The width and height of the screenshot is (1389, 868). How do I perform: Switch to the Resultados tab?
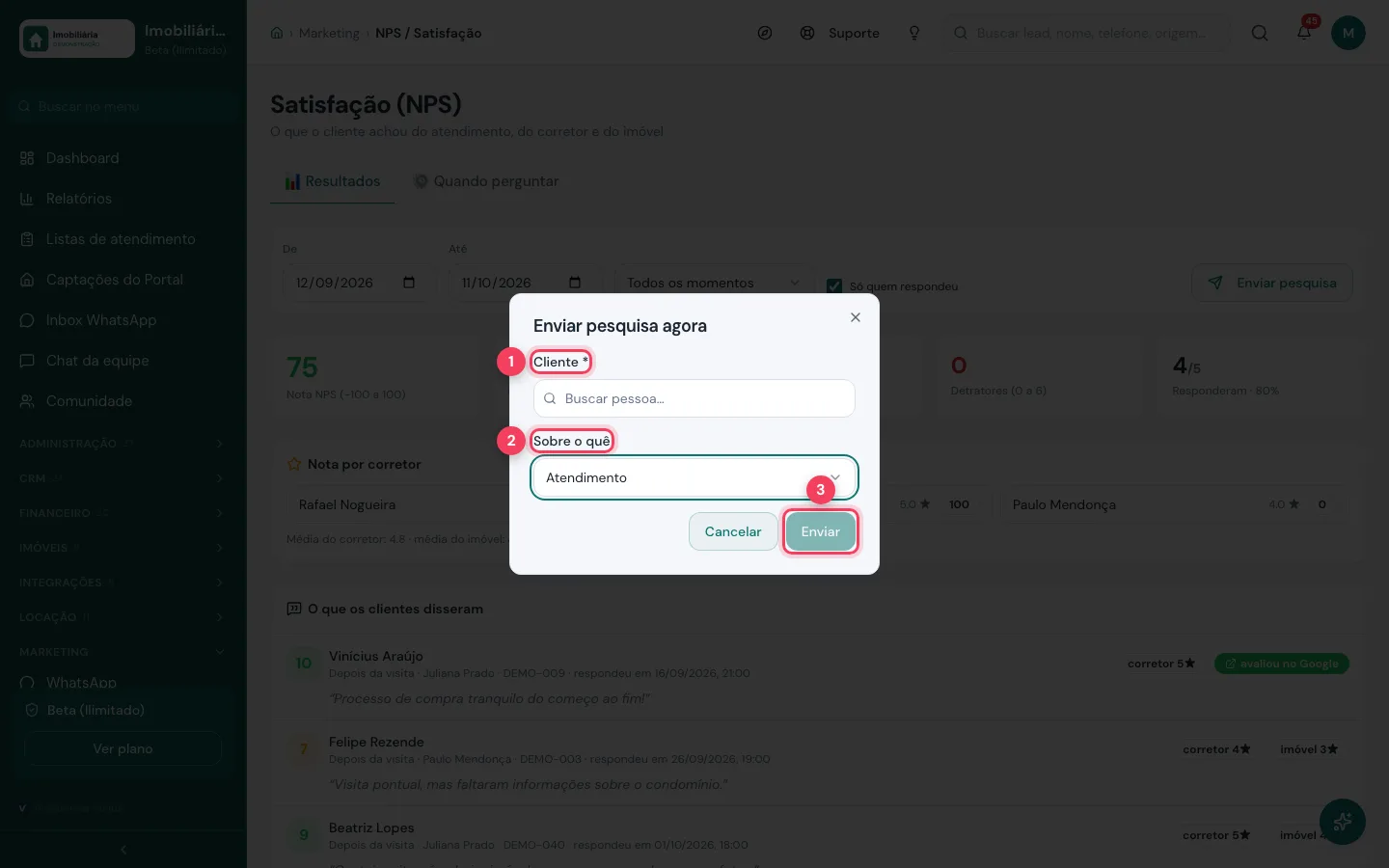pyautogui.click(x=332, y=181)
